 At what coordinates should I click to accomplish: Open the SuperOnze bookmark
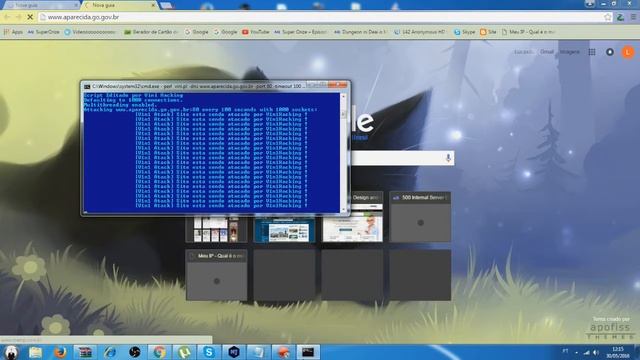43,32
